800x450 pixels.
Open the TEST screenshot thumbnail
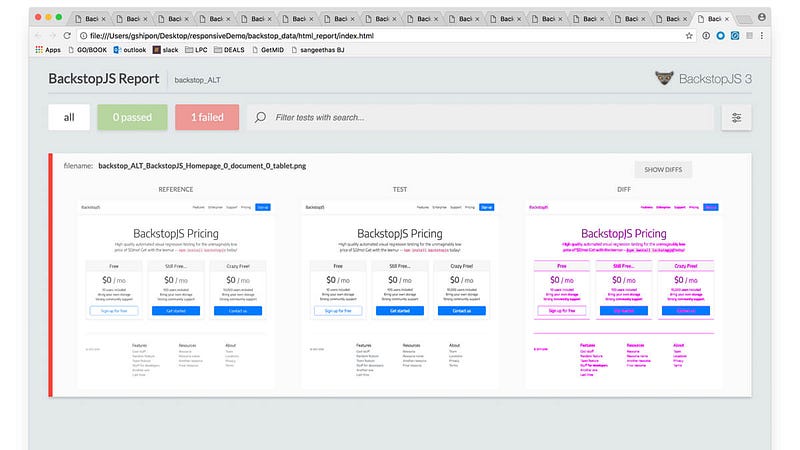coord(400,294)
